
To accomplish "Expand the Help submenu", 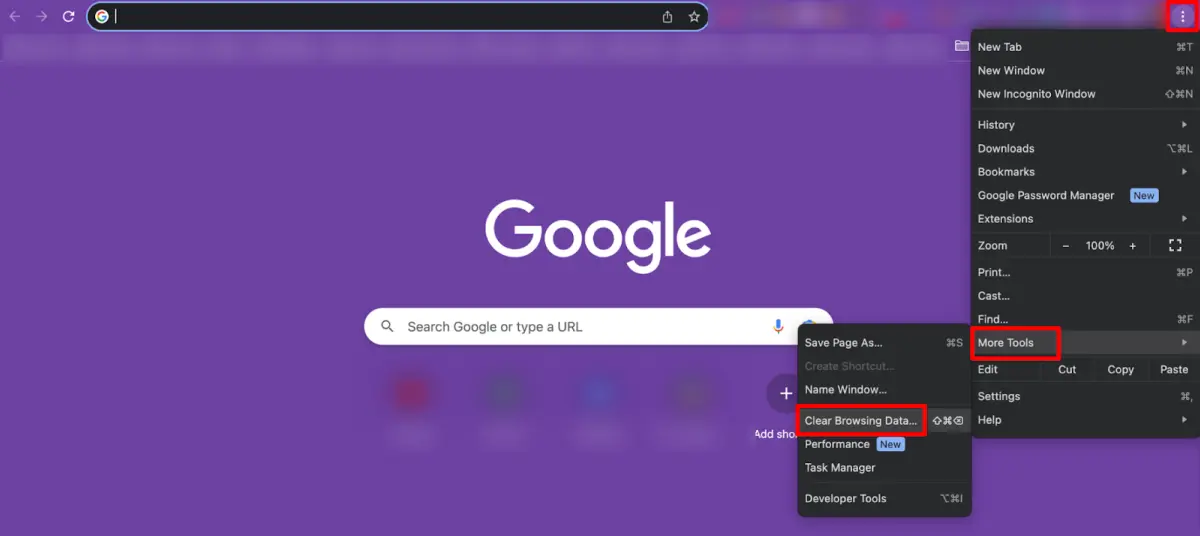I will [x=1085, y=420].
